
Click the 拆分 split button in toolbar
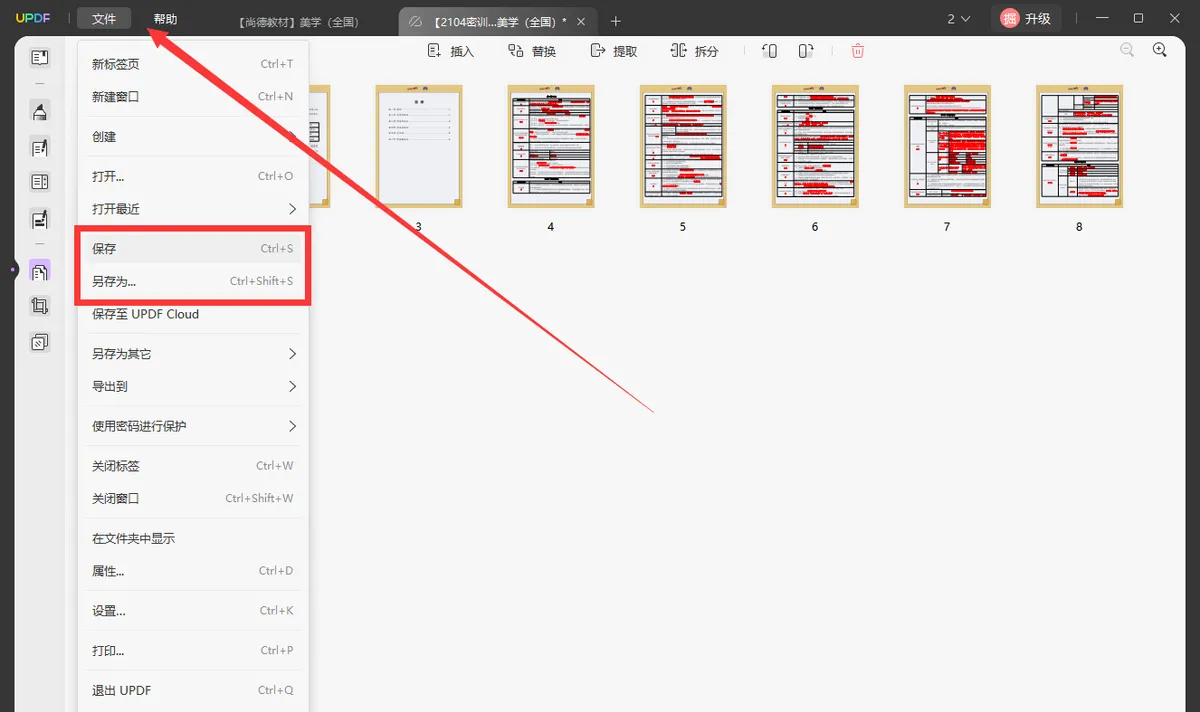coord(695,51)
